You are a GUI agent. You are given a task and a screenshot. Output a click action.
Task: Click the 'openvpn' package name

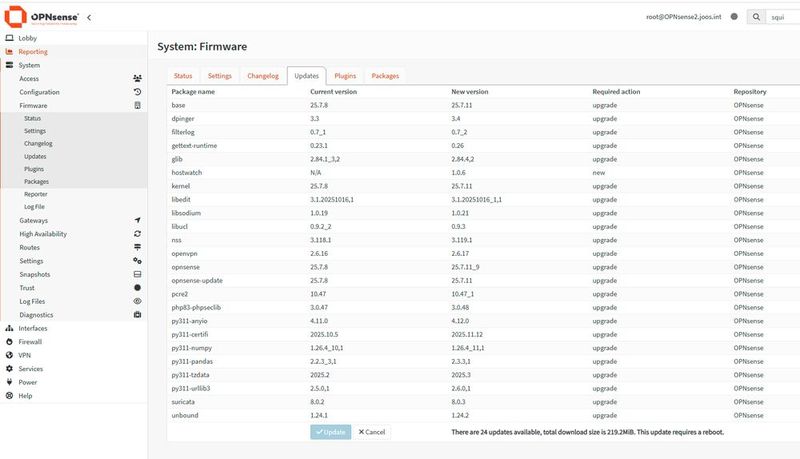coord(184,253)
